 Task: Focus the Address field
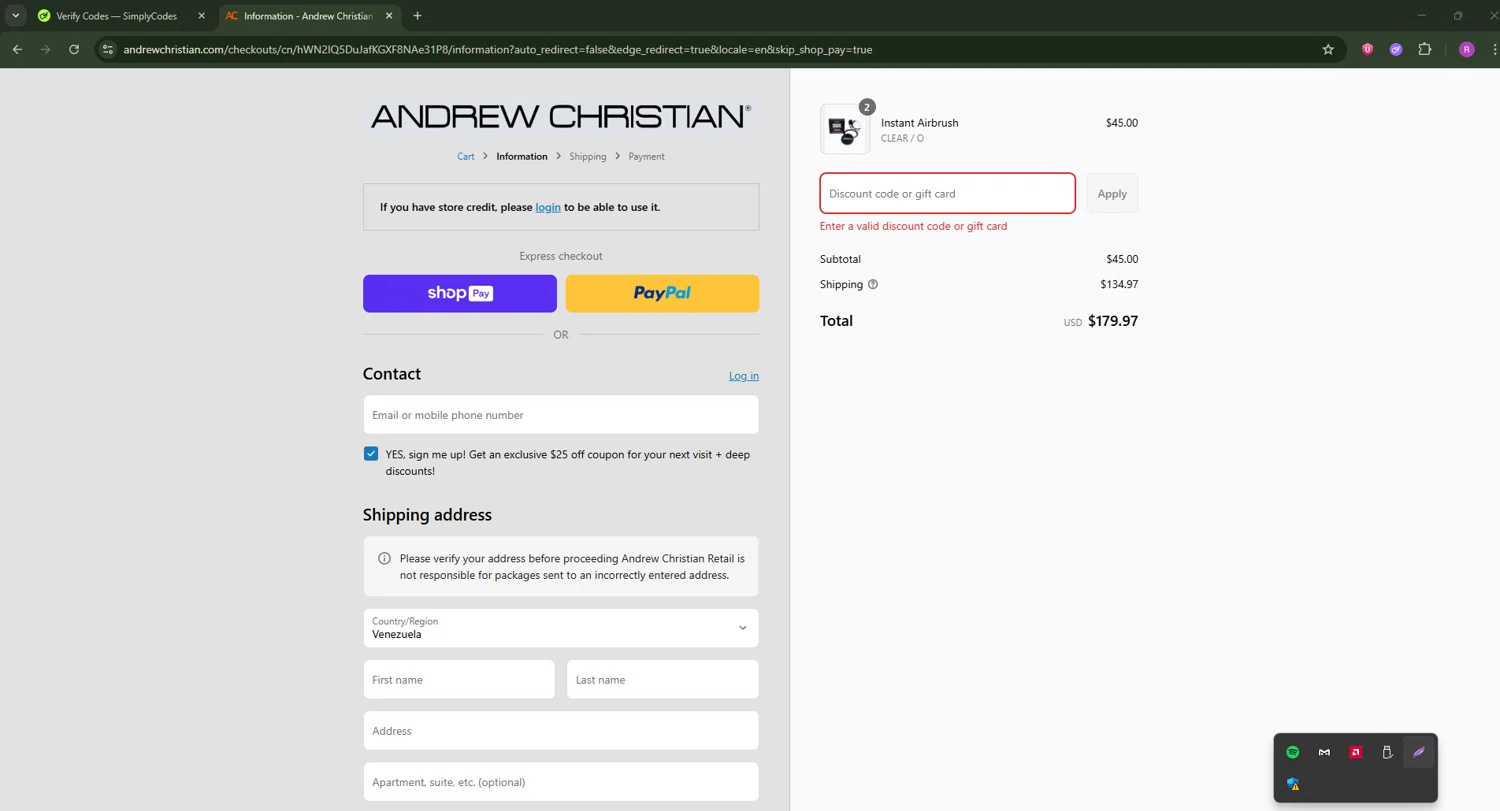[561, 731]
